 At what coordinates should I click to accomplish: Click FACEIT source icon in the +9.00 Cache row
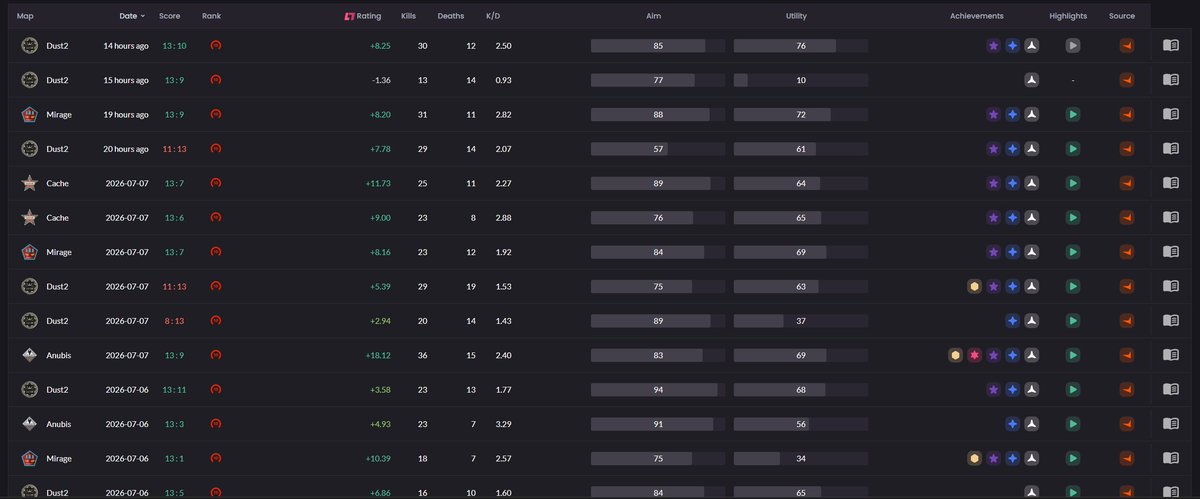tap(1126, 218)
